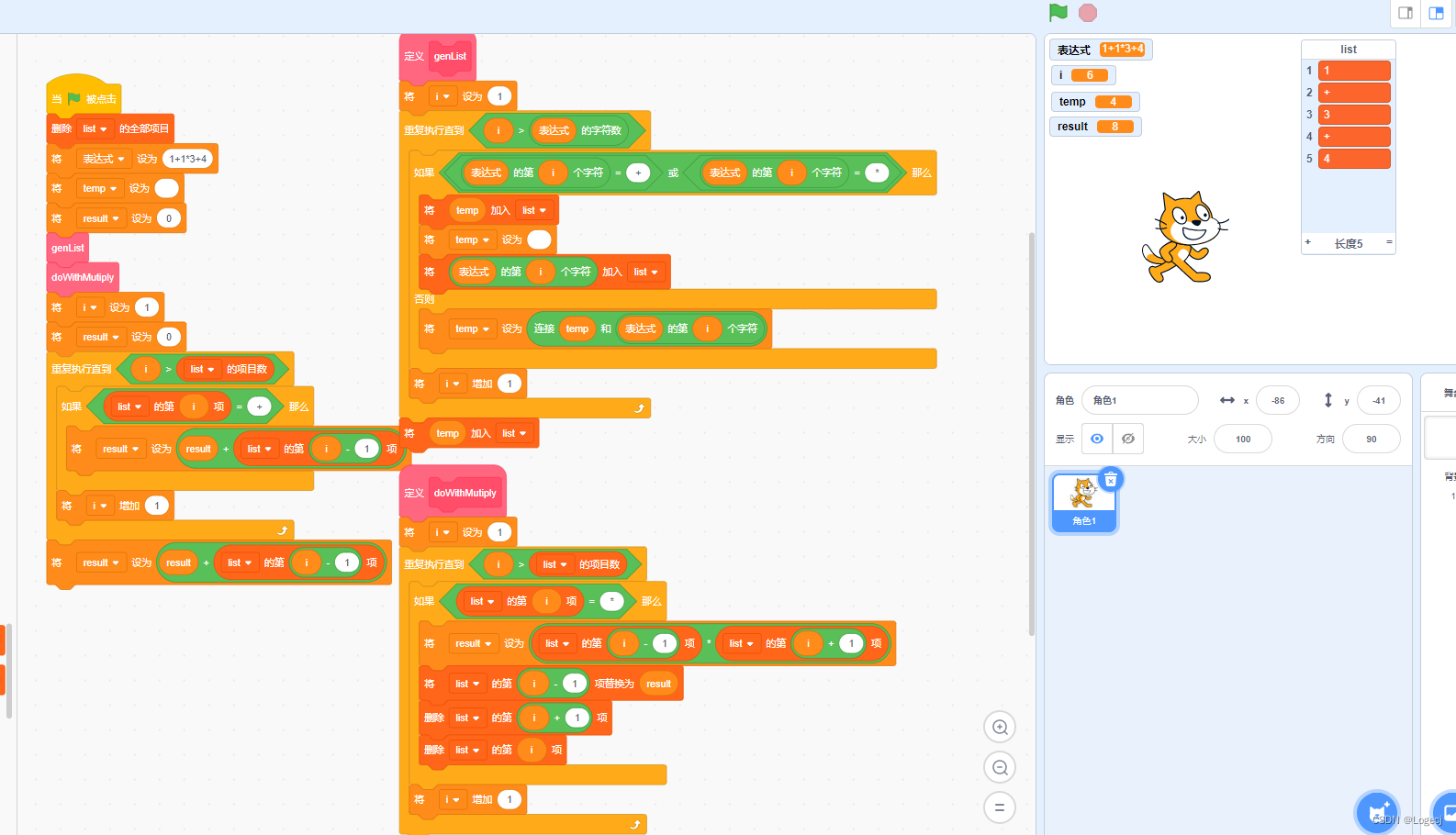
Task: Click the genList call block under the green-flag script
Action: pos(68,248)
